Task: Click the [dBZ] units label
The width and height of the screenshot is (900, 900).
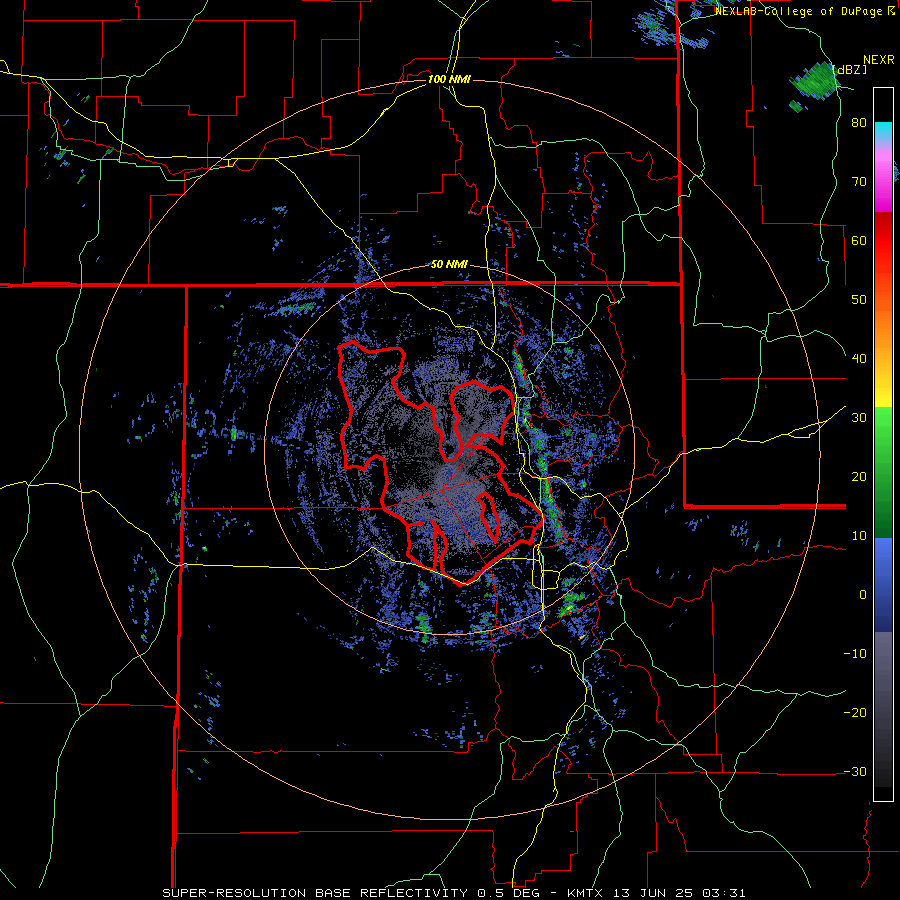Action: [850, 69]
